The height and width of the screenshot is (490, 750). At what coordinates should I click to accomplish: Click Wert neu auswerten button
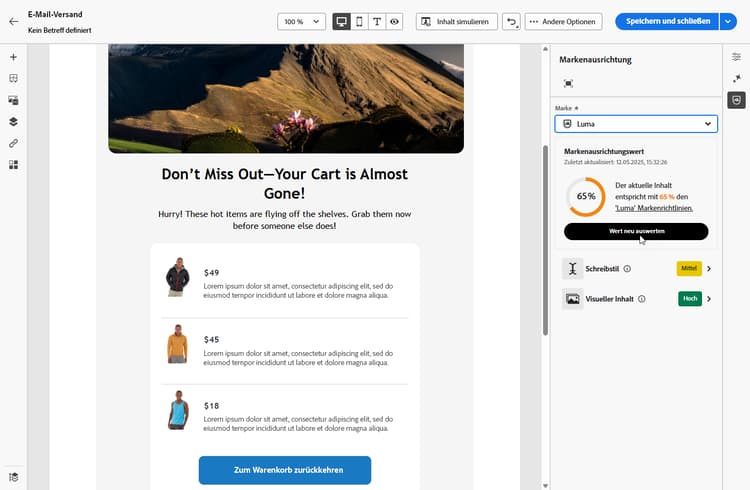click(636, 231)
